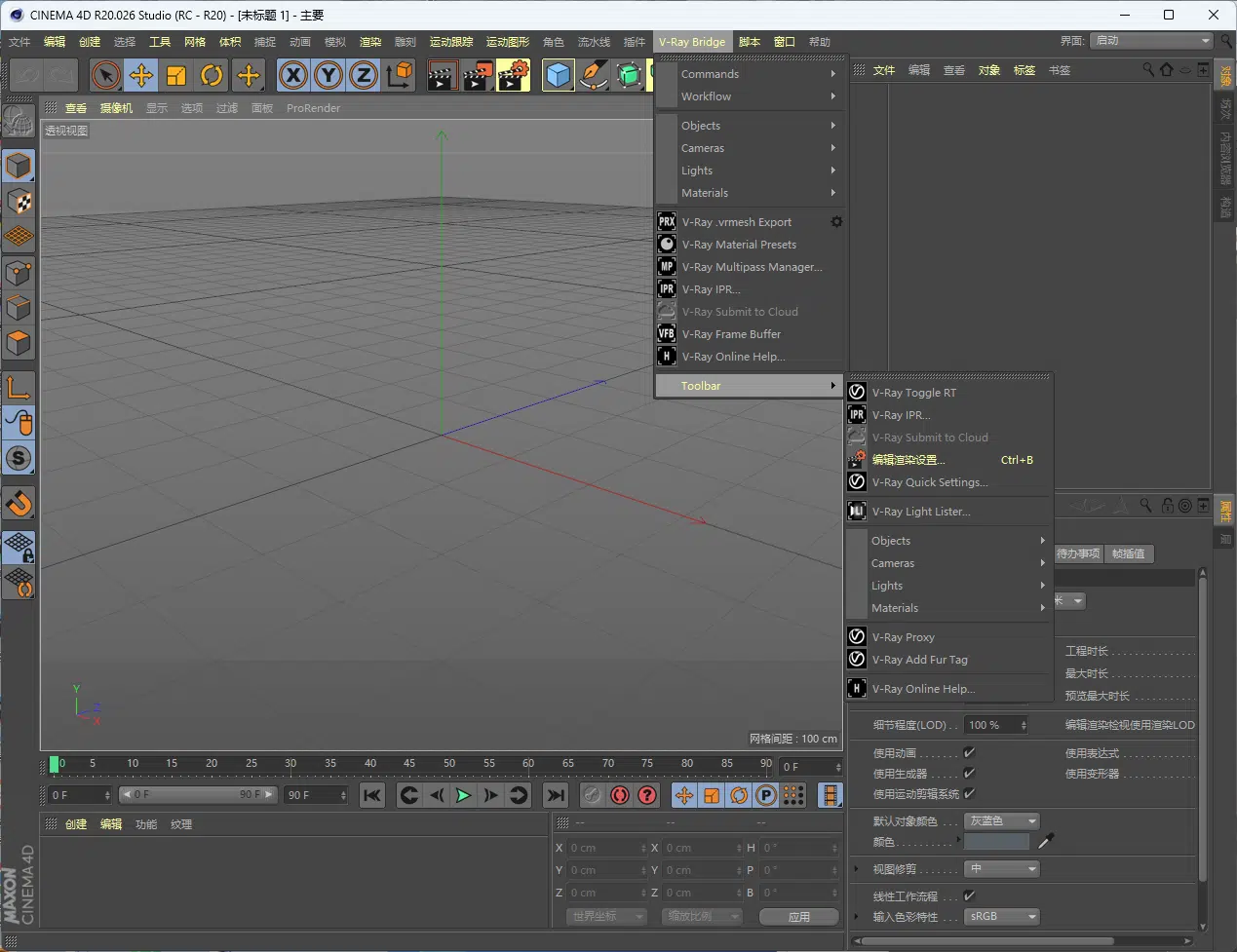Expand the Workflow submenu
The width and height of the screenshot is (1237, 952).
pos(750,96)
